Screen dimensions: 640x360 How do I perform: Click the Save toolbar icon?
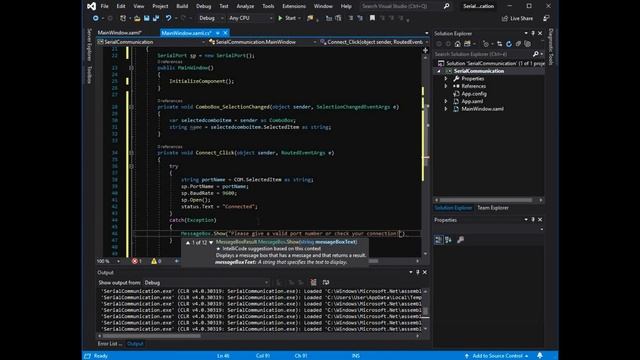coord(147,18)
